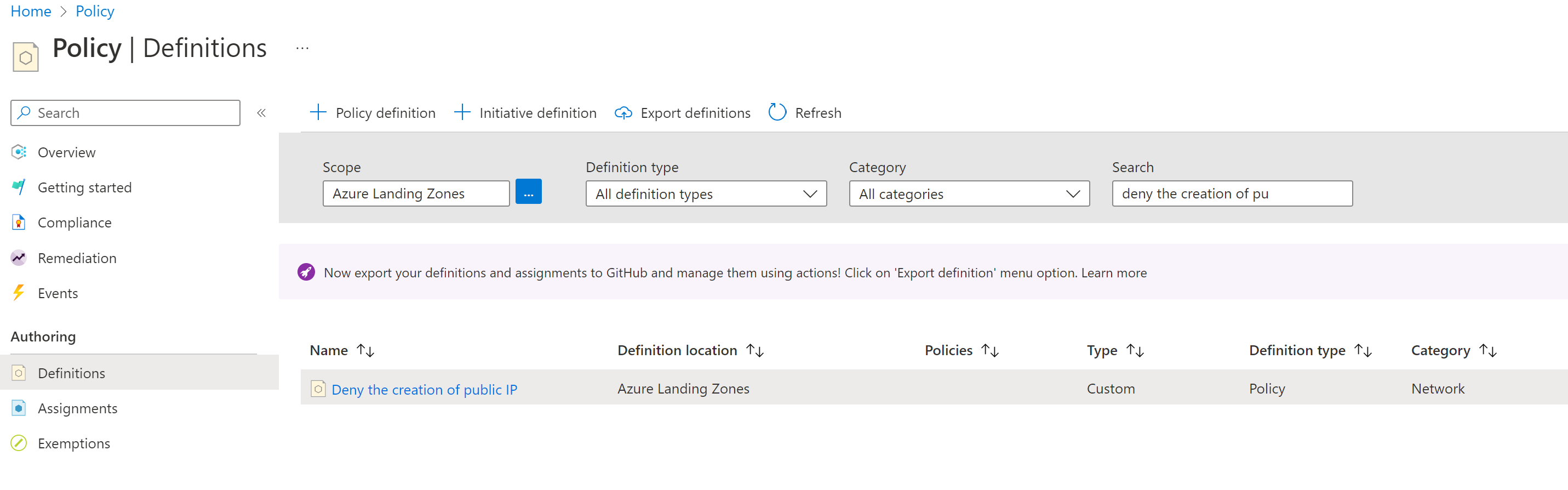Add a new Policy definition
This screenshot has width=1568, height=490.
pyautogui.click(x=373, y=112)
